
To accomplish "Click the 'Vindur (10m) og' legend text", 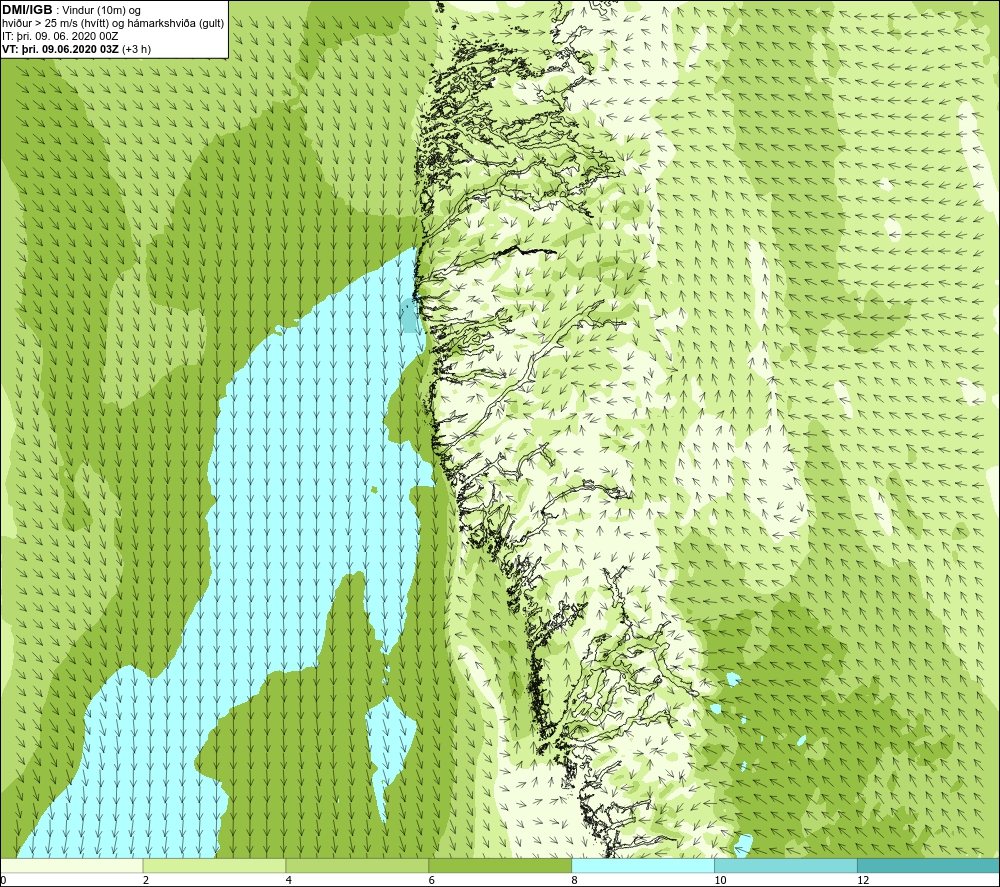I will tap(102, 11).
